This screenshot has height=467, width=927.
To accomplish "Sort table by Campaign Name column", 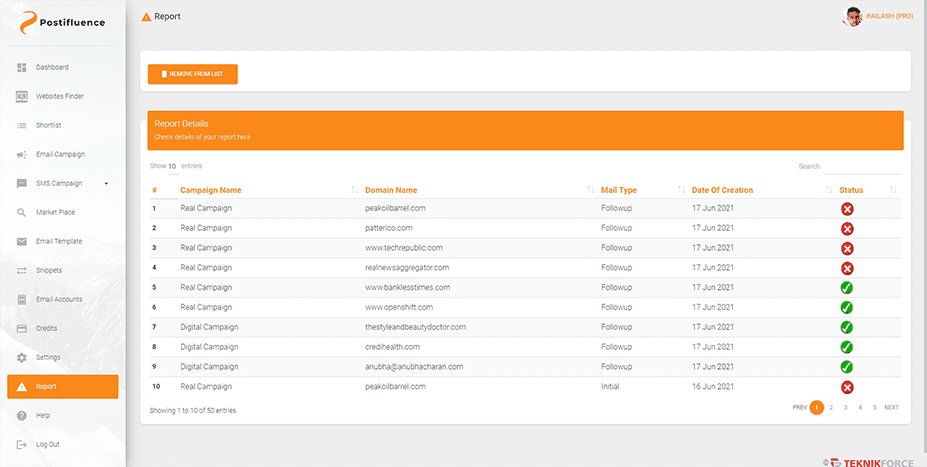I will [211, 190].
